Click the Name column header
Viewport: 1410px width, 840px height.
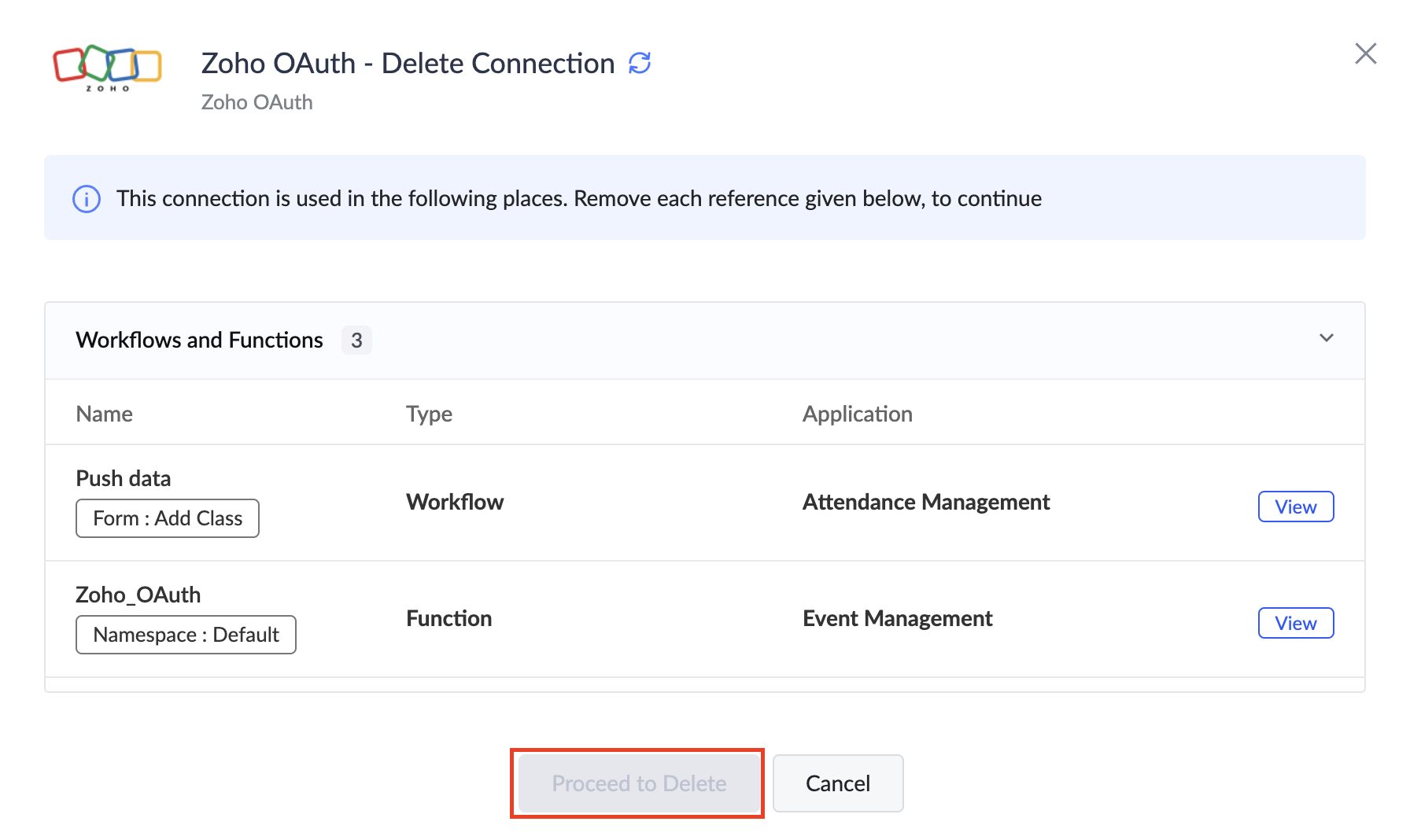105,414
